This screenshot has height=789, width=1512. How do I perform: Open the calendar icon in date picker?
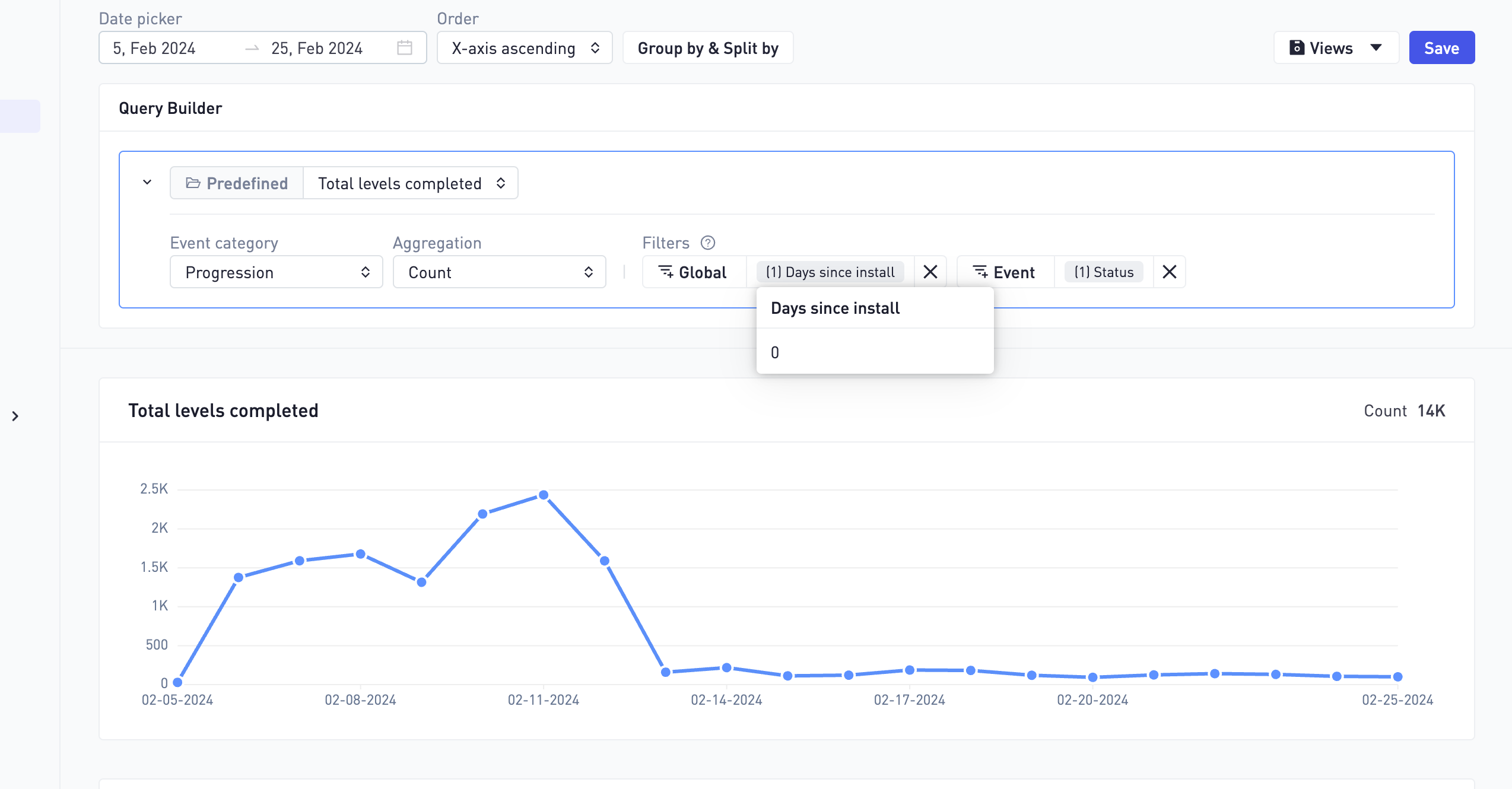405,47
